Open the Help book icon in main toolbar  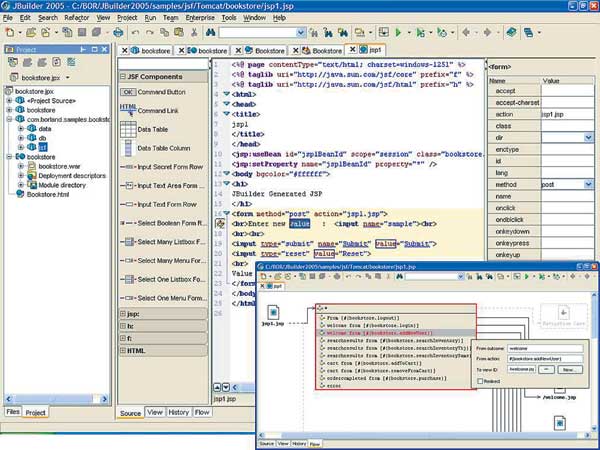click(511, 33)
